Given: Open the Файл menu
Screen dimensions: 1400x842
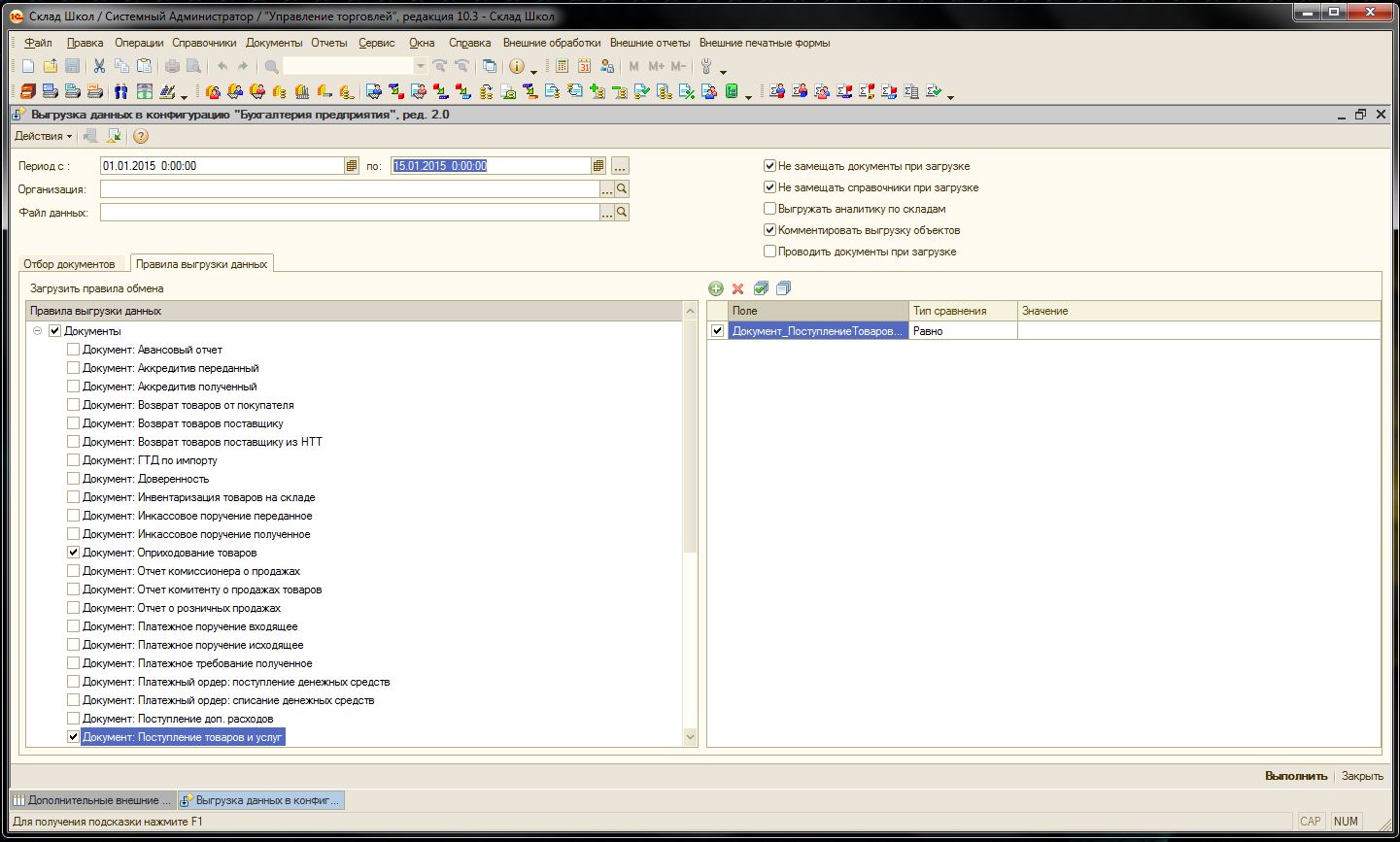Looking at the screenshot, I should [39, 43].
